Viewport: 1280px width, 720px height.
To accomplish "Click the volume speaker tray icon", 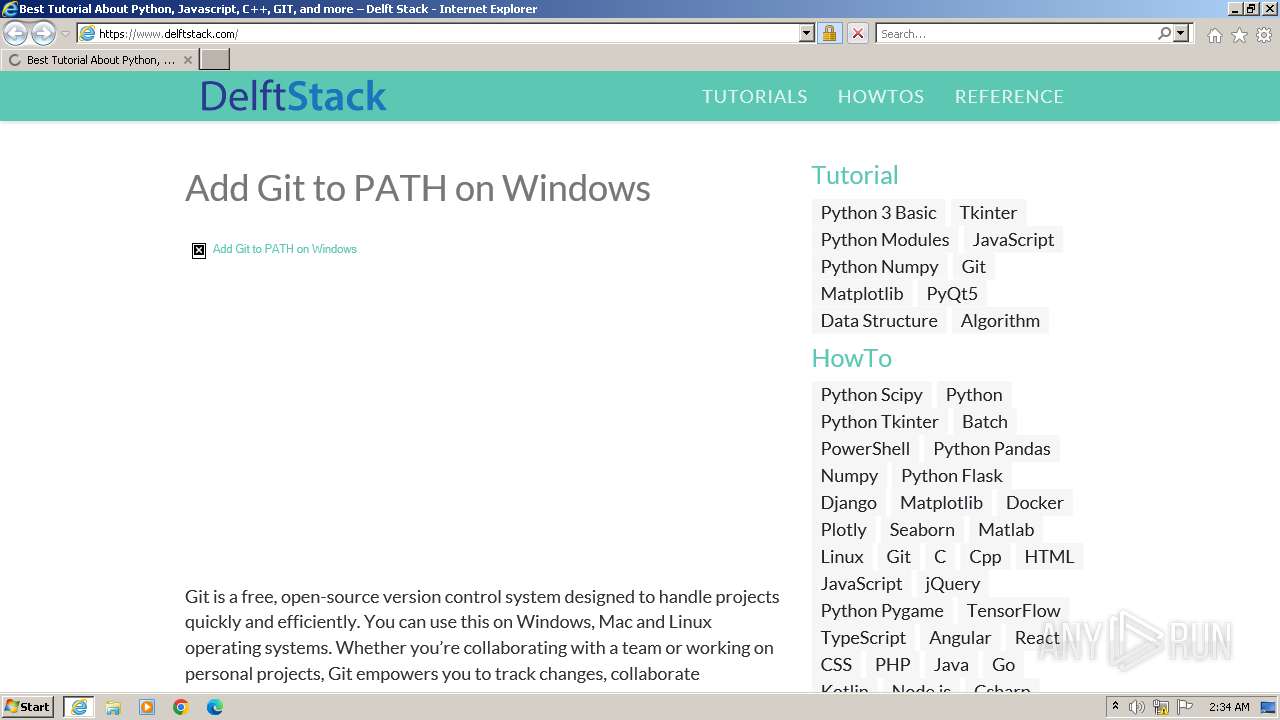I will click(1136, 707).
